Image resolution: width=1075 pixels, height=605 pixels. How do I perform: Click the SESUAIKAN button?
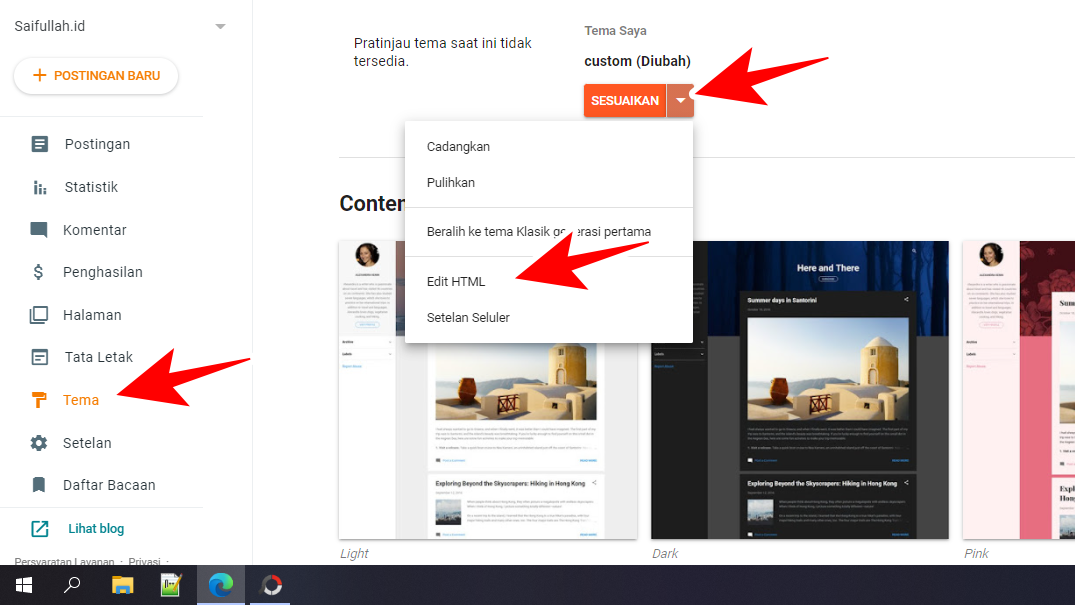click(625, 100)
